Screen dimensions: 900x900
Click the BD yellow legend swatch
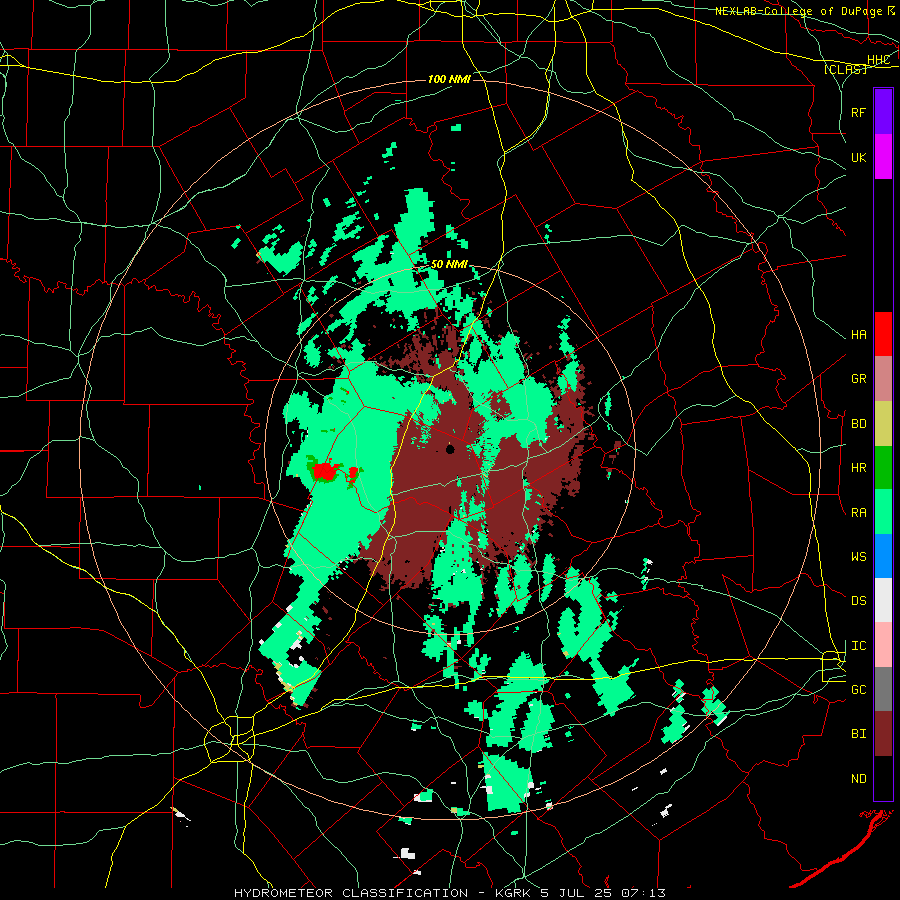pos(883,424)
